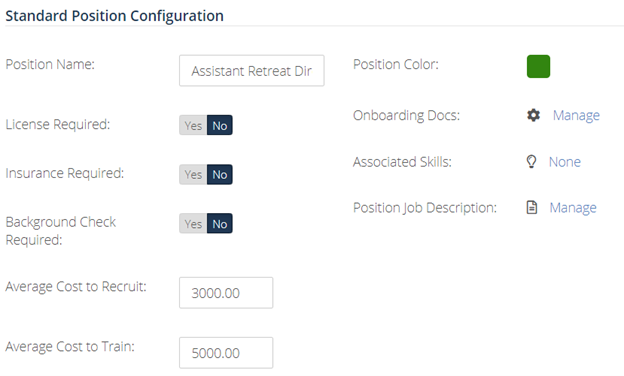Click the Average Cost to Train field
The image size is (624, 376).
pyautogui.click(x=226, y=353)
